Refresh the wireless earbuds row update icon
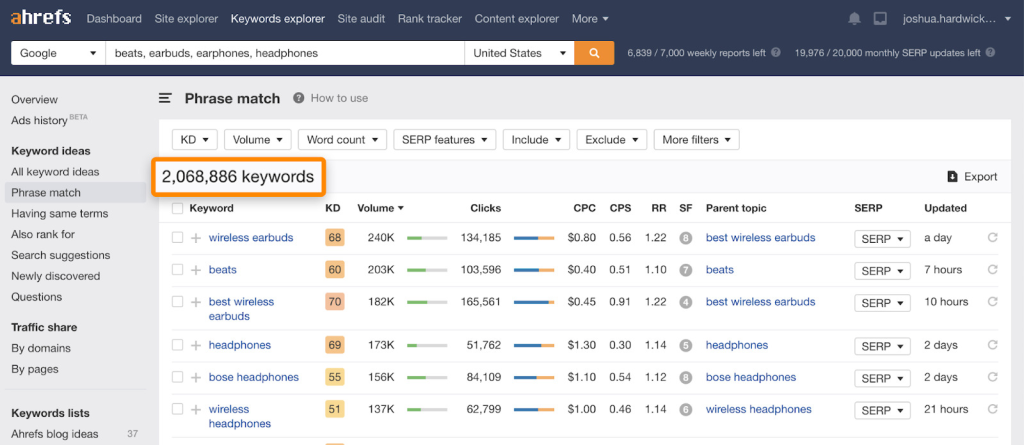Image resolution: width=1024 pixels, height=445 pixels. point(992,238)
